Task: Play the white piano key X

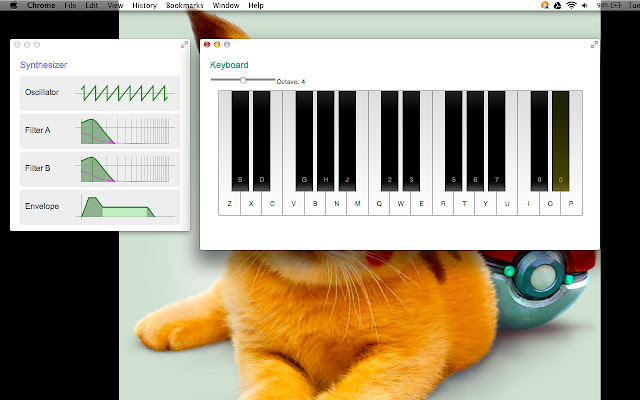Action: (251, 203)
